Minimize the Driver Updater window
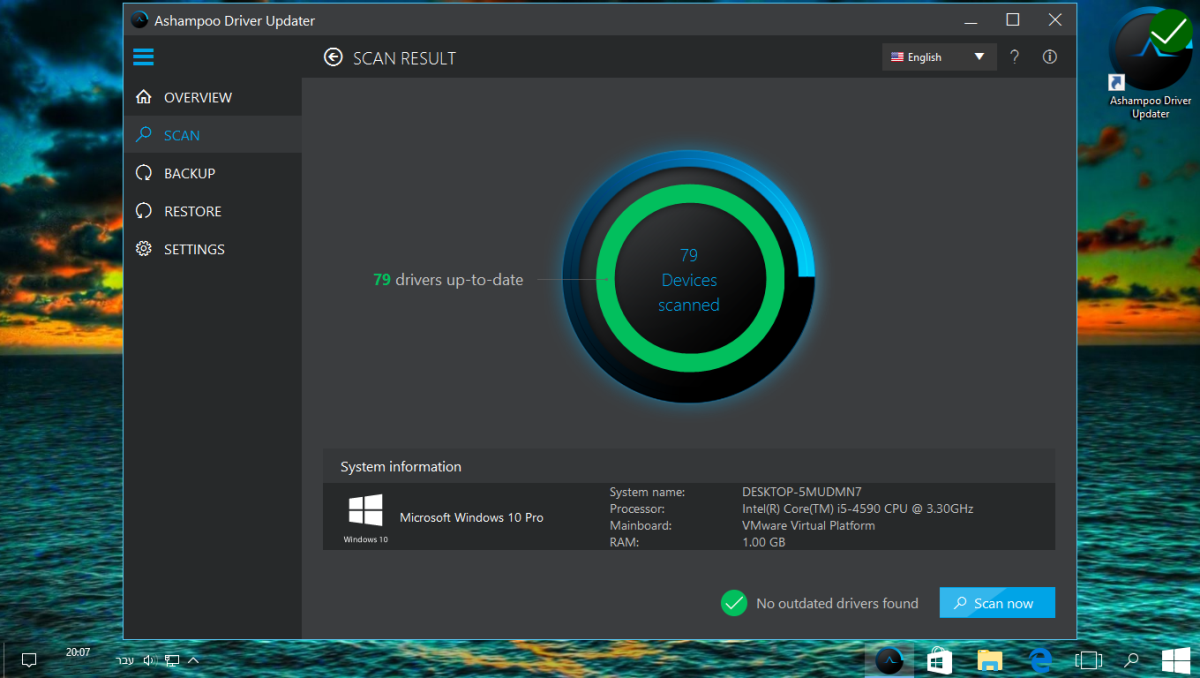The width and height of the screenshot is (1200, 678). 970,20
